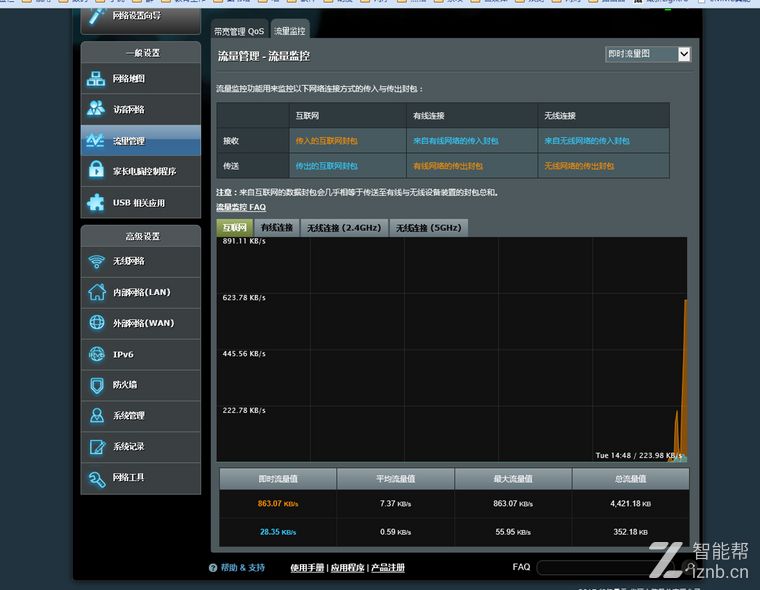760x590 pixels.
Task: Click the Network Map (网络地图) icon
Action: pos(96,79)
